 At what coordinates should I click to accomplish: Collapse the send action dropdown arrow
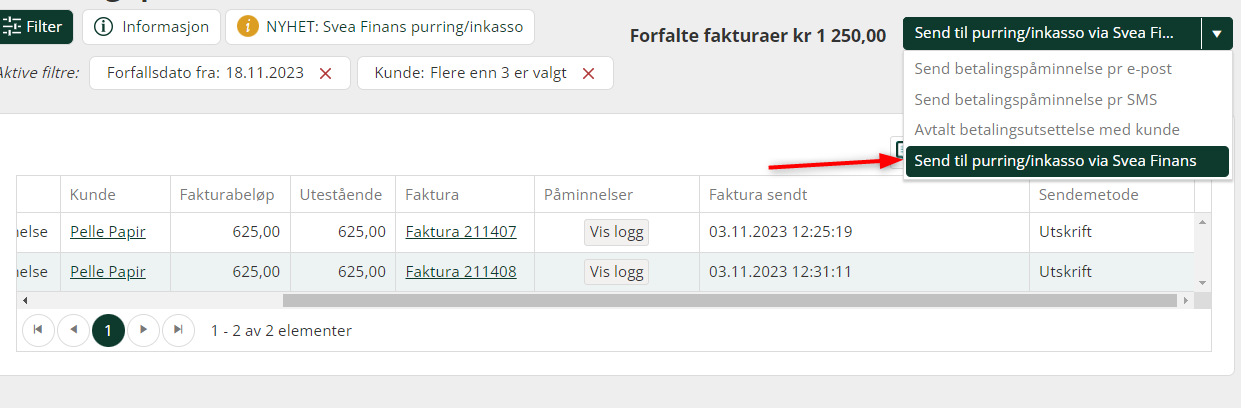(x=1217, y=34)
